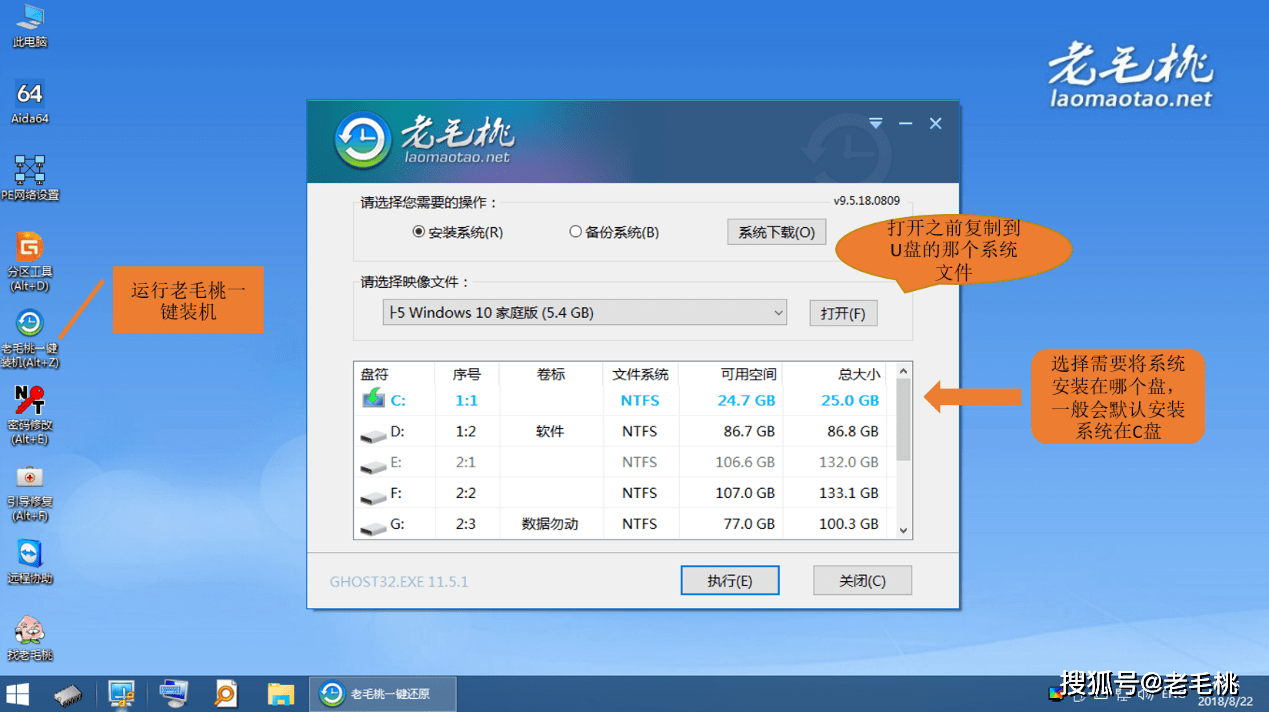Click the 系统下载(O) button

(x=776, y=231)
